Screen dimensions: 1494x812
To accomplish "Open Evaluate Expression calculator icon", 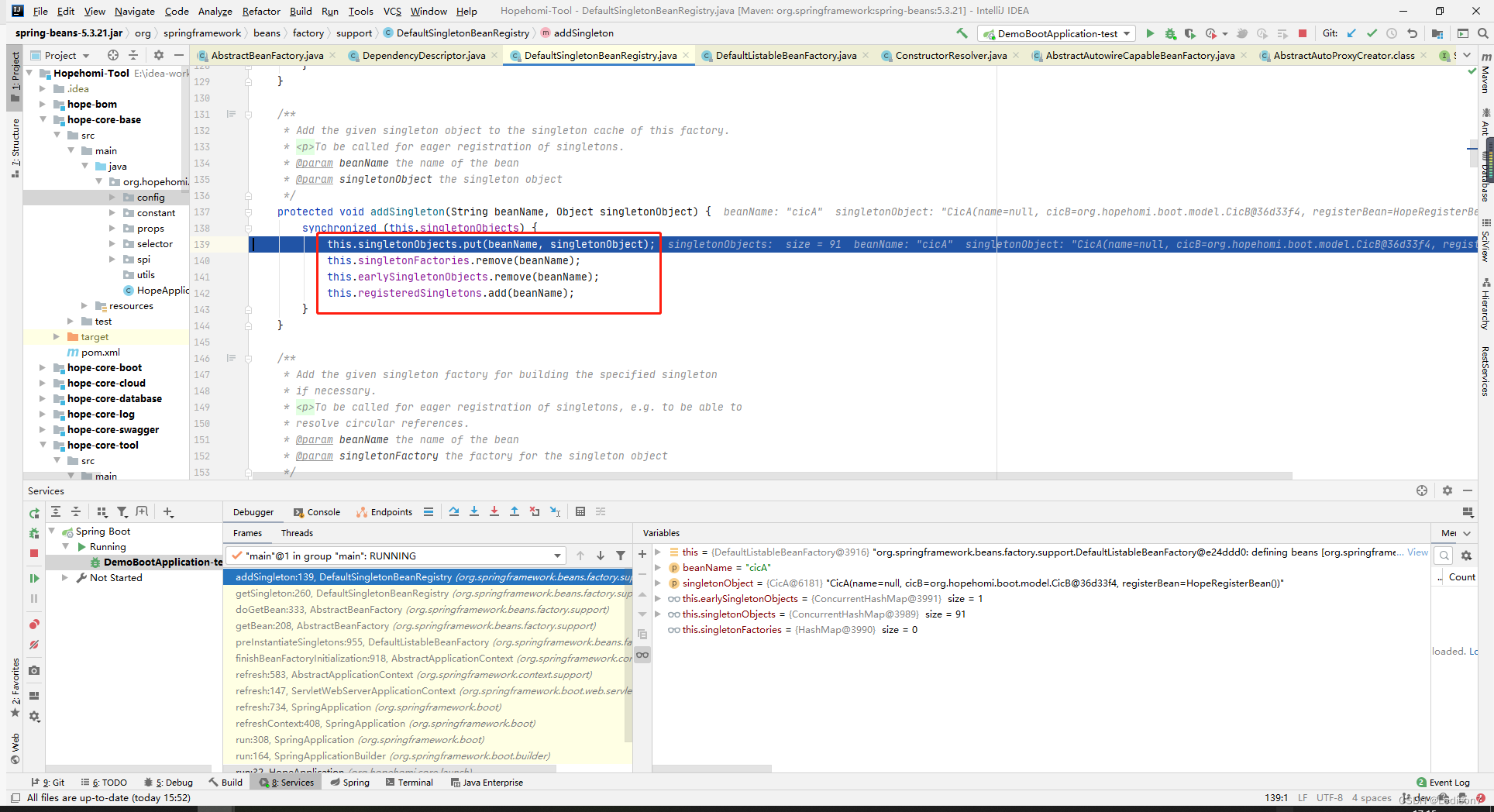I will pyautogui.click(x=580, y=511).
